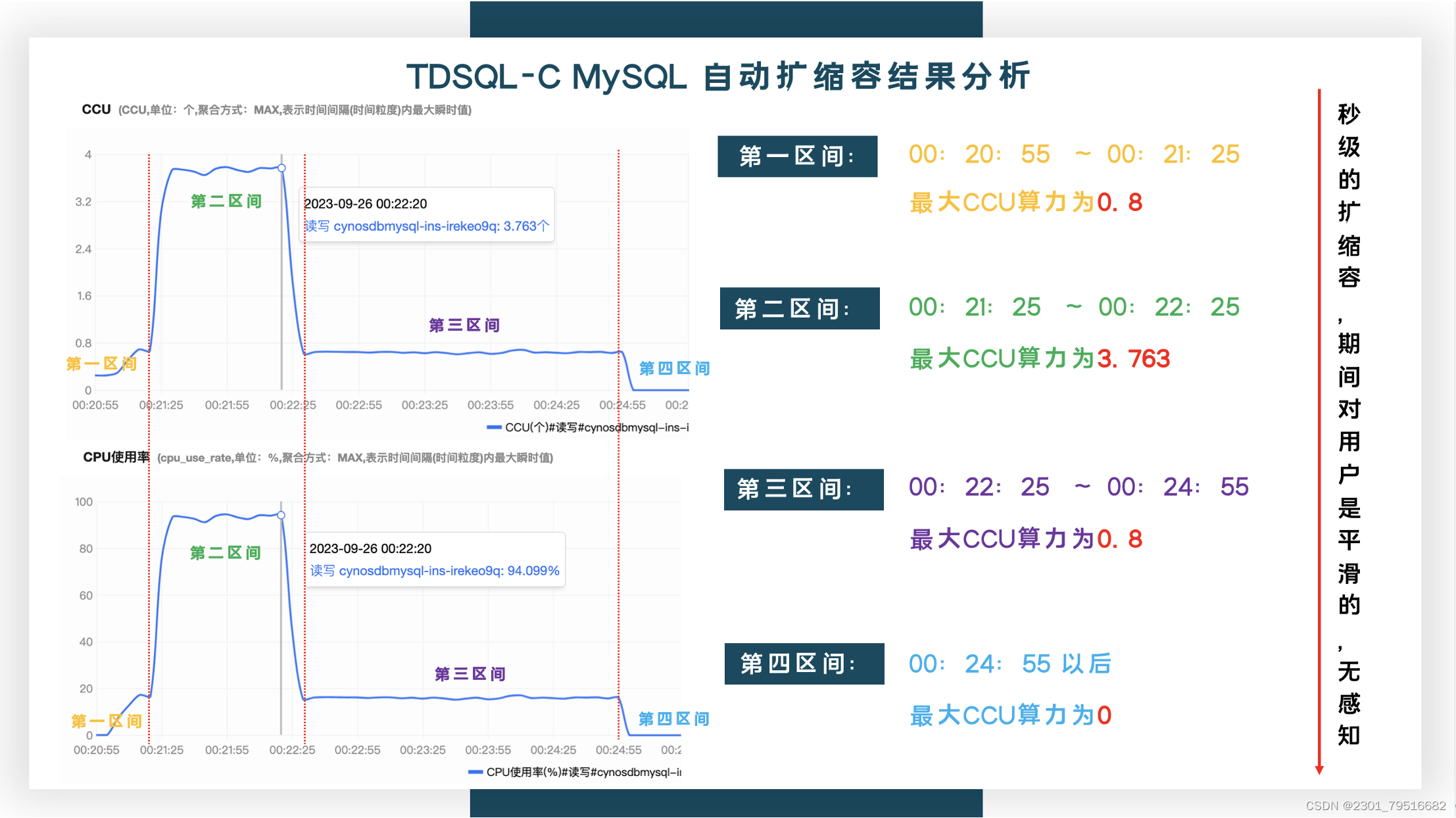
Task: Click the 'CCU' chart heading
Action: pos(96,109)
